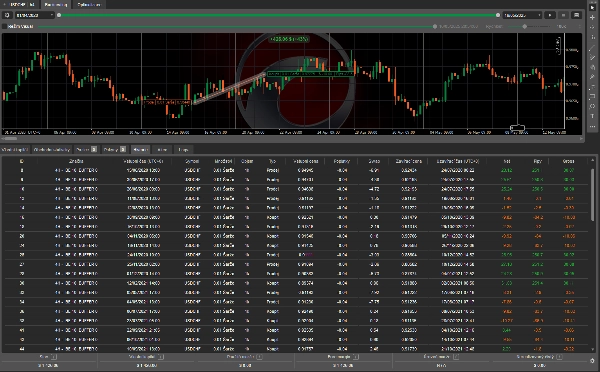Sort history by ID column header
Viewport: 600px width, 372px height.
click(21, 161)
